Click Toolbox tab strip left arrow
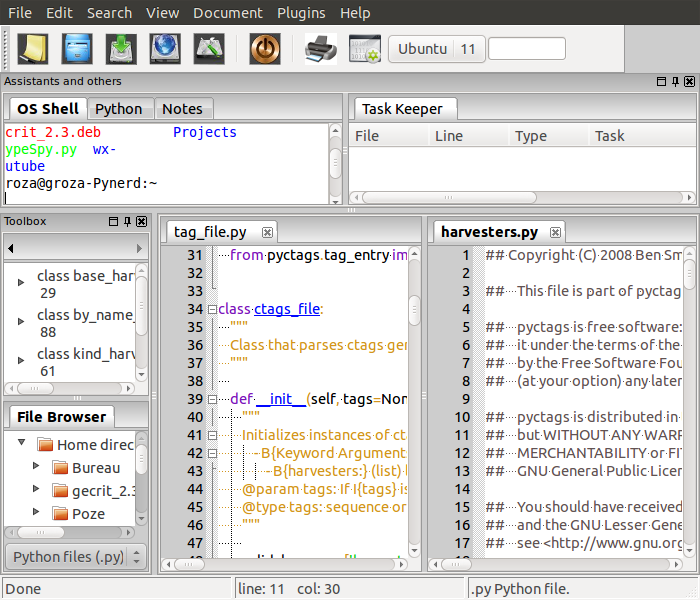700x600 pixels. coord(11,248)
